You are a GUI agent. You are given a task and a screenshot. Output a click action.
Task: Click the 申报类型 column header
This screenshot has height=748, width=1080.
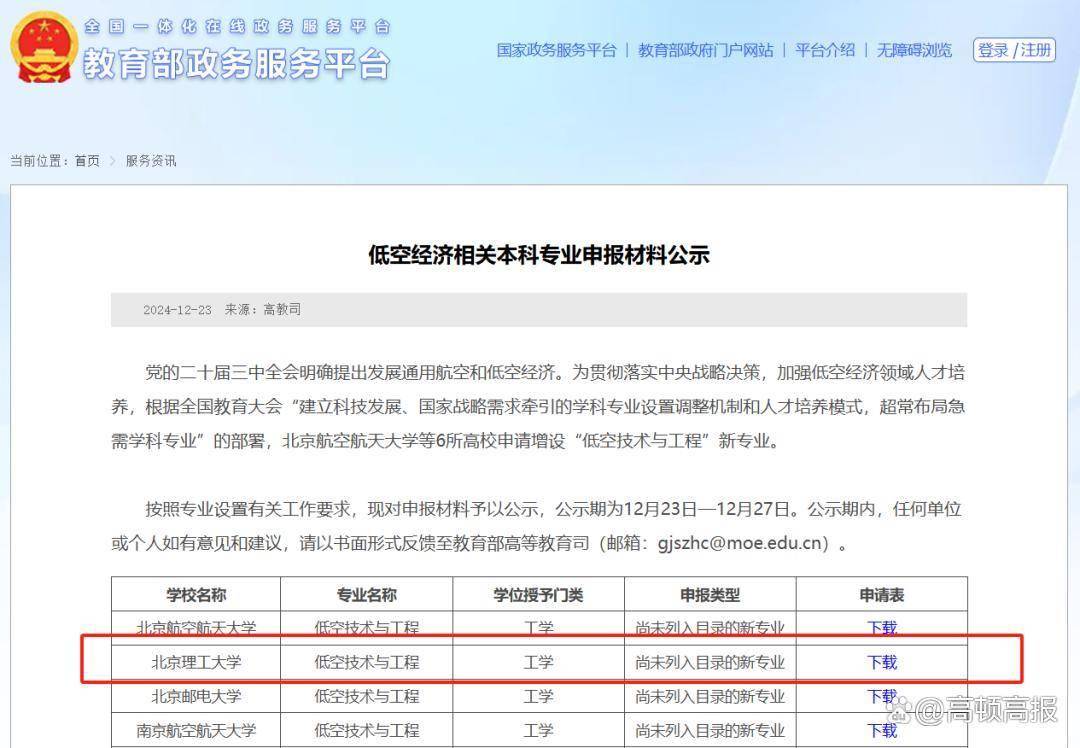pyautogui.click(x=710, y=594)
